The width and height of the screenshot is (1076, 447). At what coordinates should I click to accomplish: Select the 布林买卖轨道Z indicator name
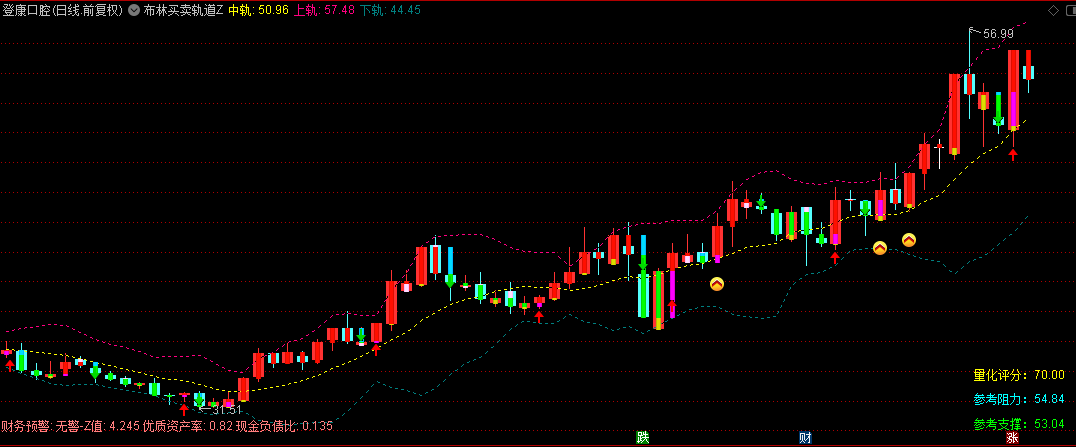(183, 10)
